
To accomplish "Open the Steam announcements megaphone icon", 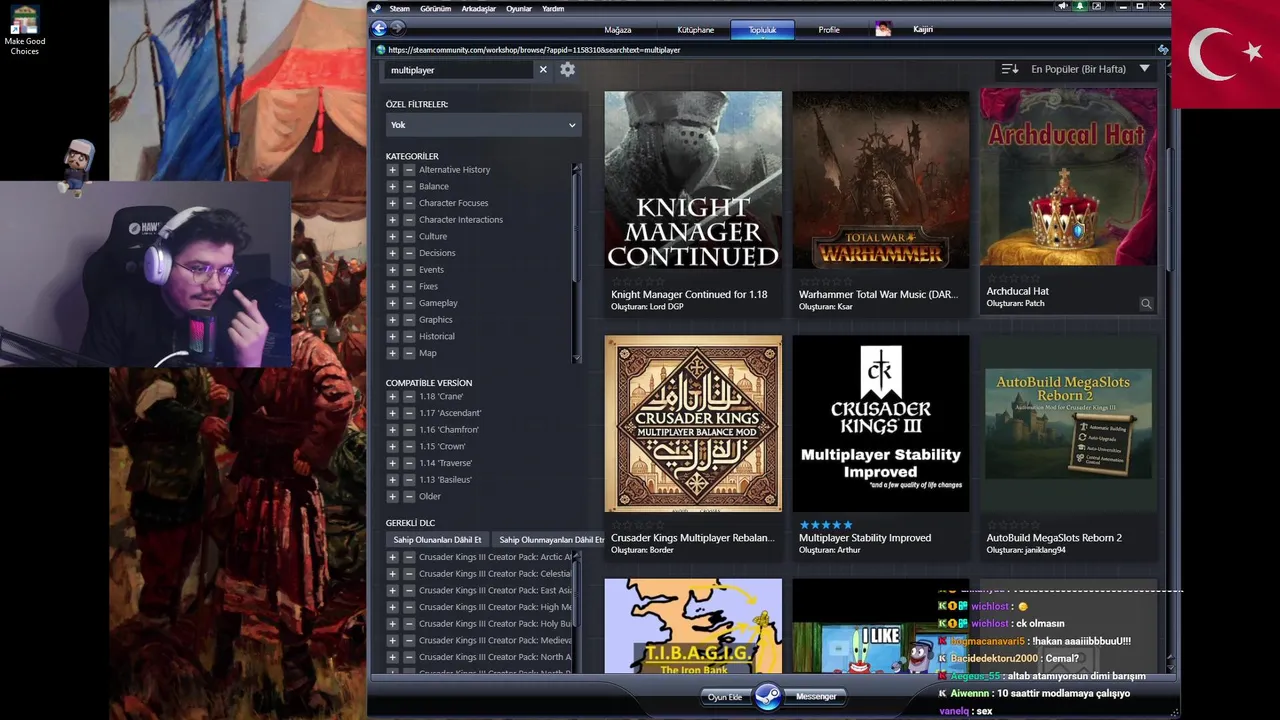I will (1063, 7).
